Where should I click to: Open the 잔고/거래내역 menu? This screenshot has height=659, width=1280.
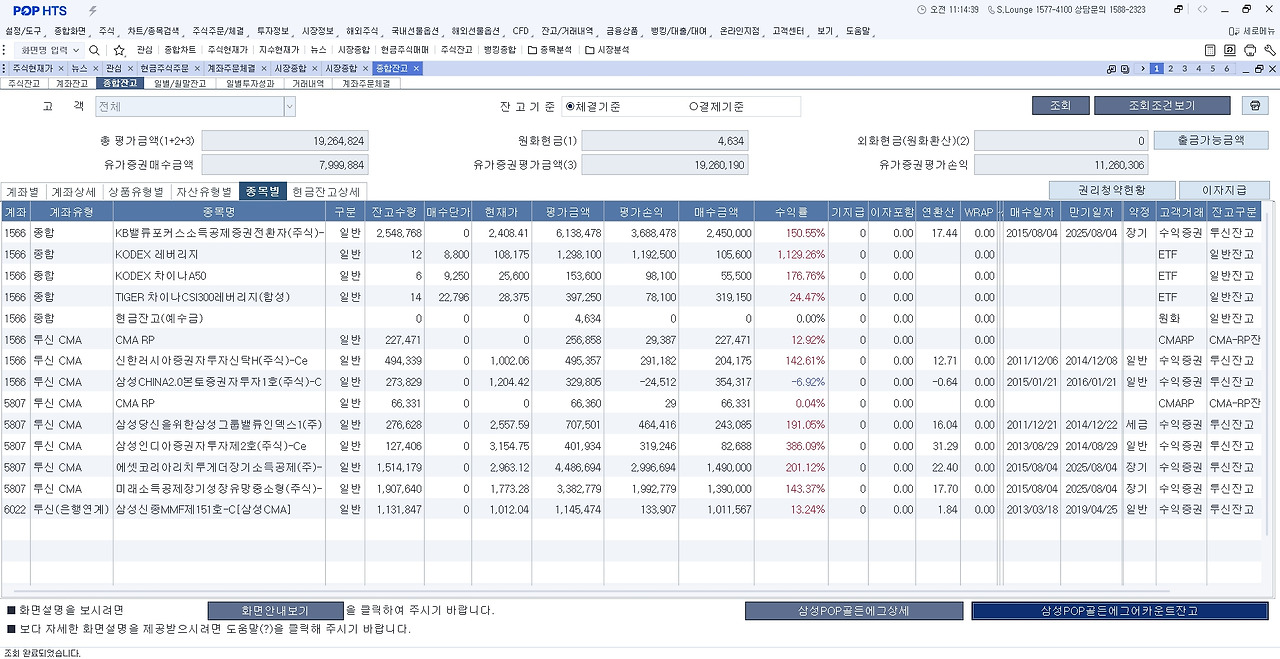coord(567,31)
